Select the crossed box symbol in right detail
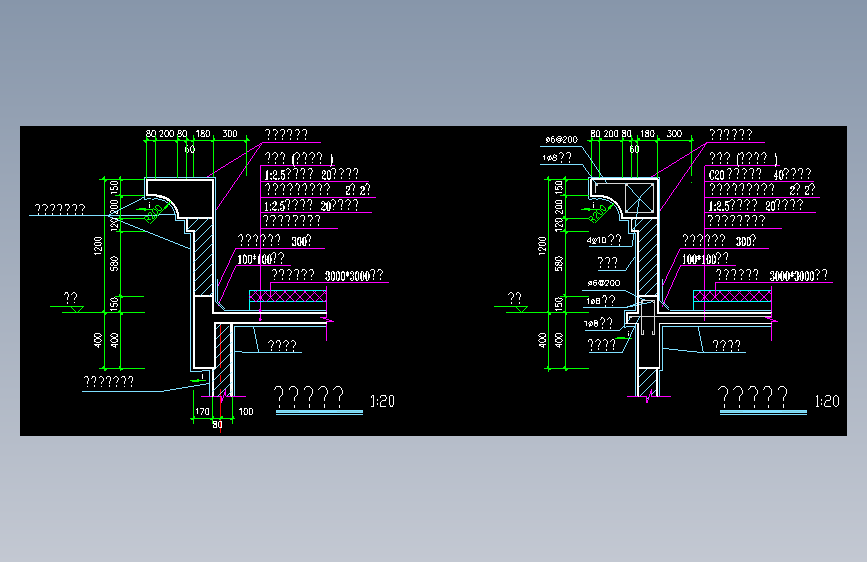The height and width of the screenshot is (562, 867). [639, 197]
